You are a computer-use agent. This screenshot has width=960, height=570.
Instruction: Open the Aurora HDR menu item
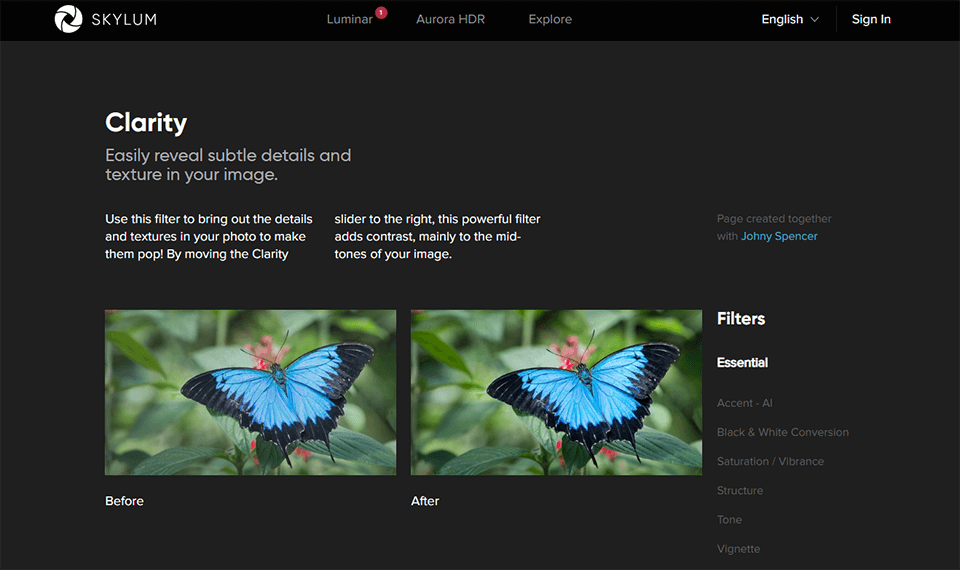pos(451,20)
